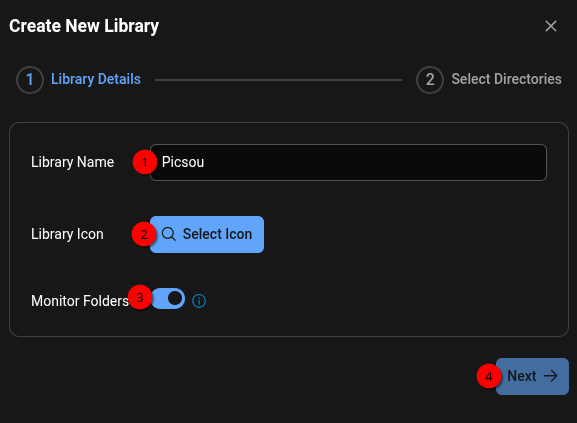Click the right arrow icon in Next

click(x=551, y=376)
